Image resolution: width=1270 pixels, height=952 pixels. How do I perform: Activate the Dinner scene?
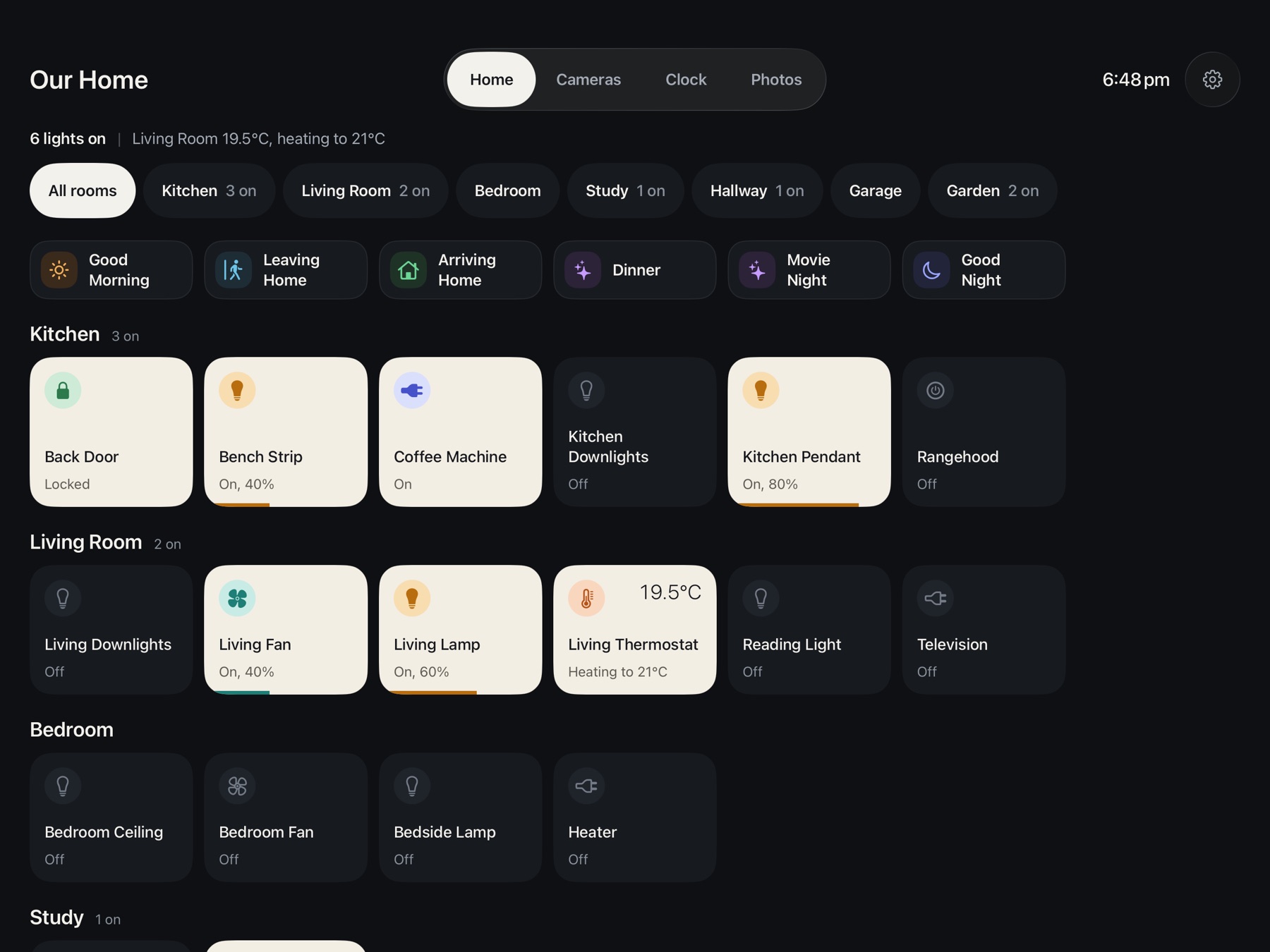pyautogui.click(x=635, y=270)
